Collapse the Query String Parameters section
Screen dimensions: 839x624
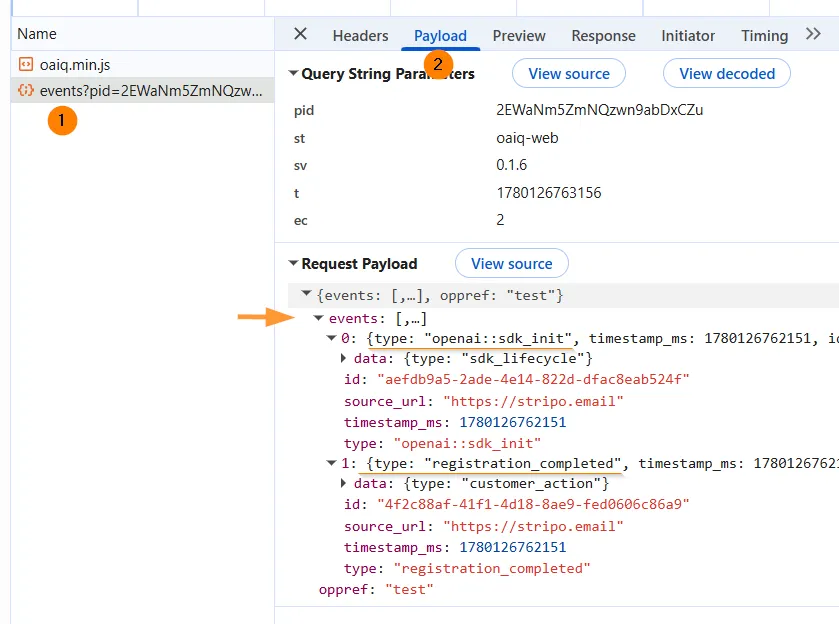click(293, 73)
